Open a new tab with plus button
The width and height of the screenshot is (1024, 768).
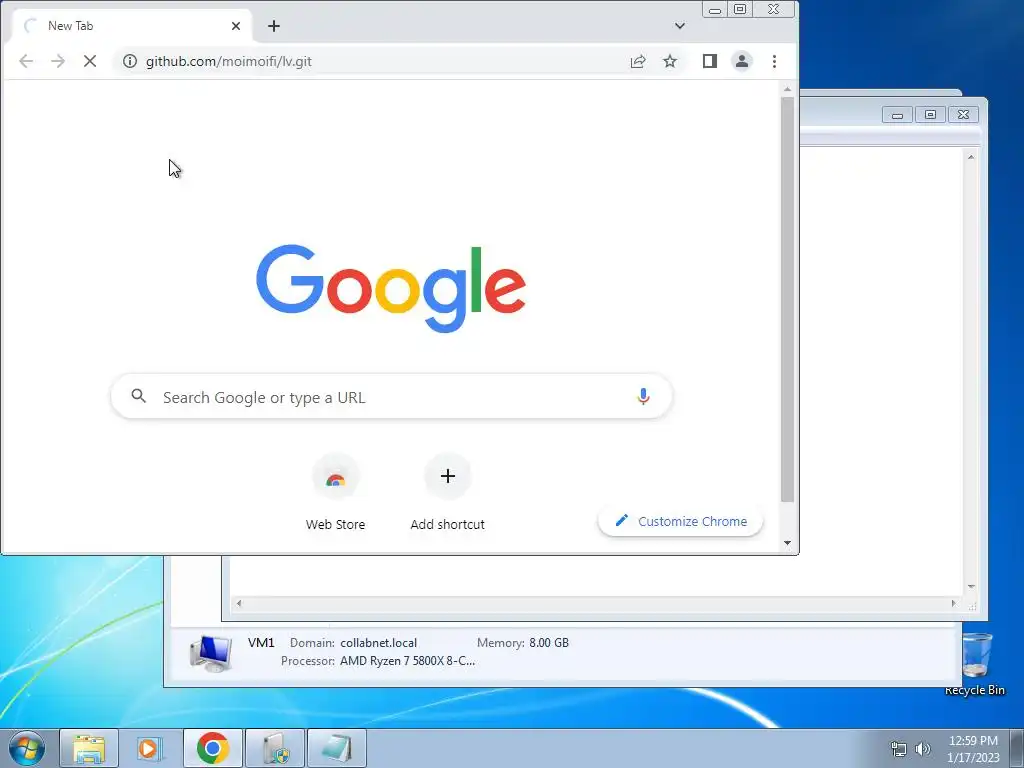274,26
